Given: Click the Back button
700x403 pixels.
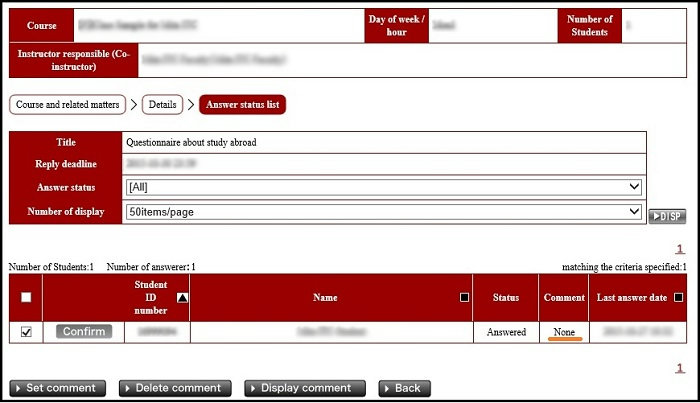Looking at the screenshot, I should (x=404, y=388).
